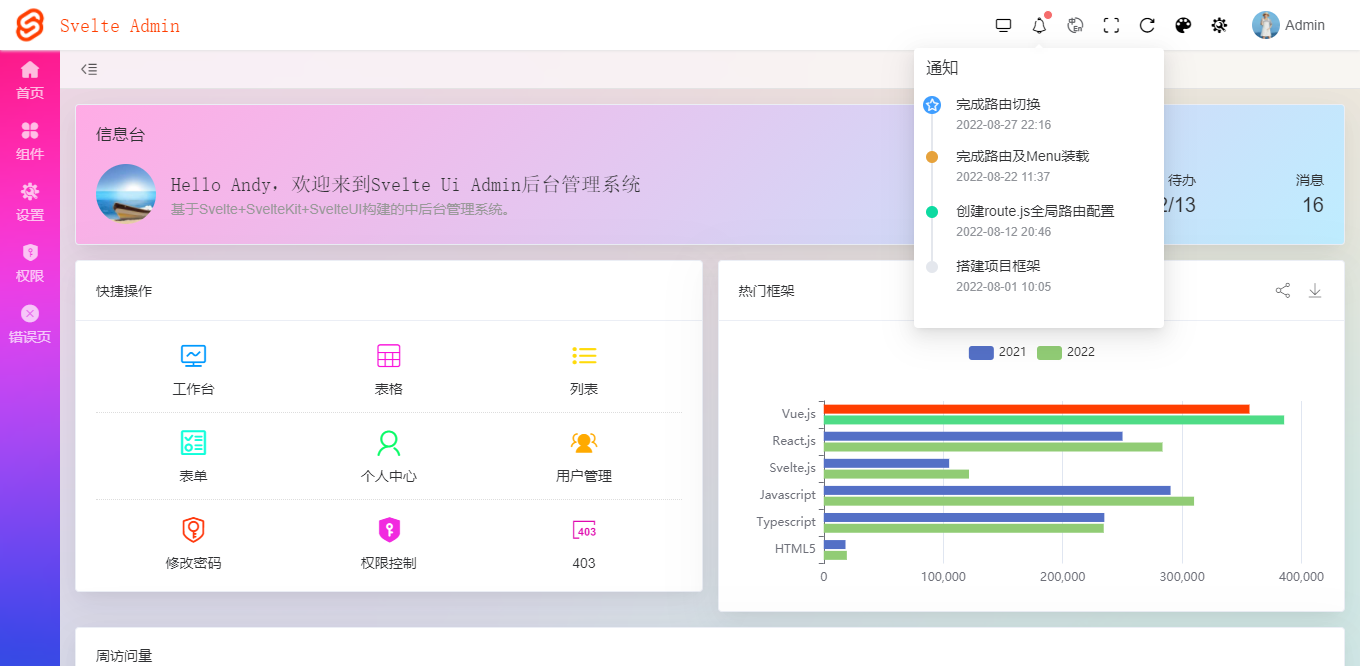Screen dimensions: 1360x666
Task: Collapse the sidebar with the chevron icon
Action: (x=88, y=68)
